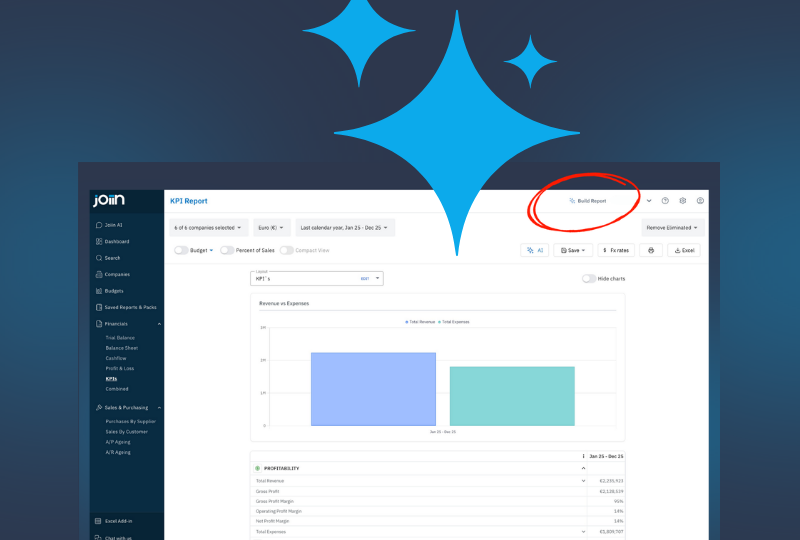The width and height of the screenshot is (800, 540).
Task: Click the printer icon button
Action: 651,250
